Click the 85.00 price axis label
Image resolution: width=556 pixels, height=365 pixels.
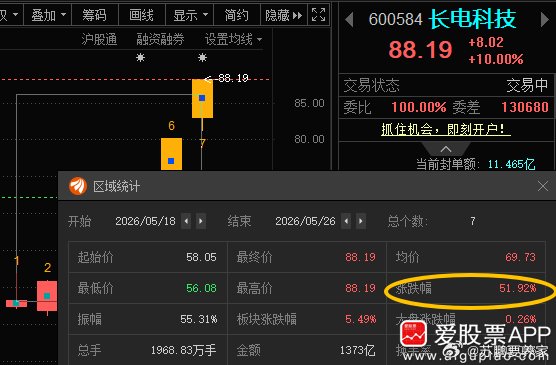(309, 103)
